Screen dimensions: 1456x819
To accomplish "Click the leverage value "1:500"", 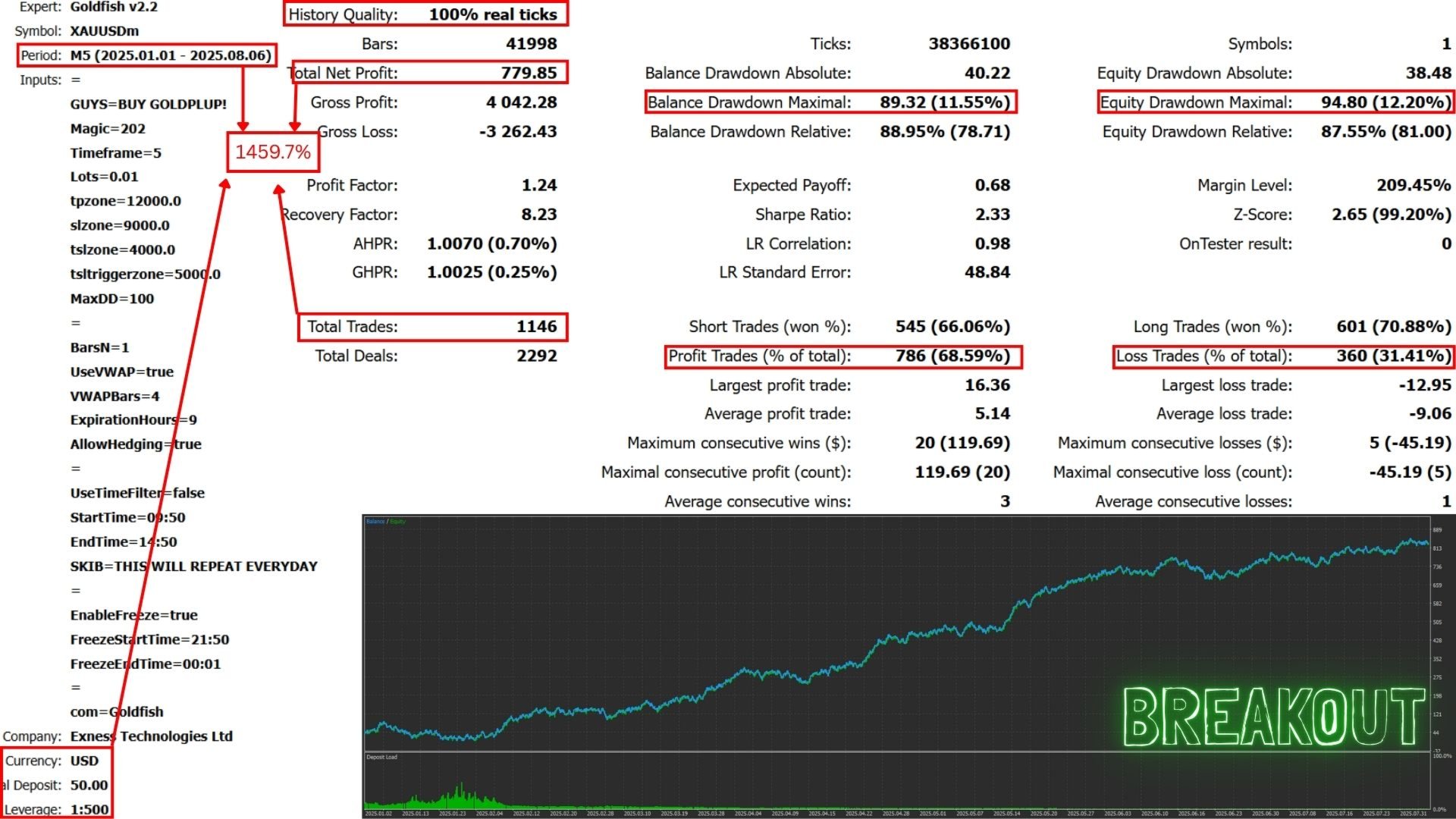I will 89,809.
